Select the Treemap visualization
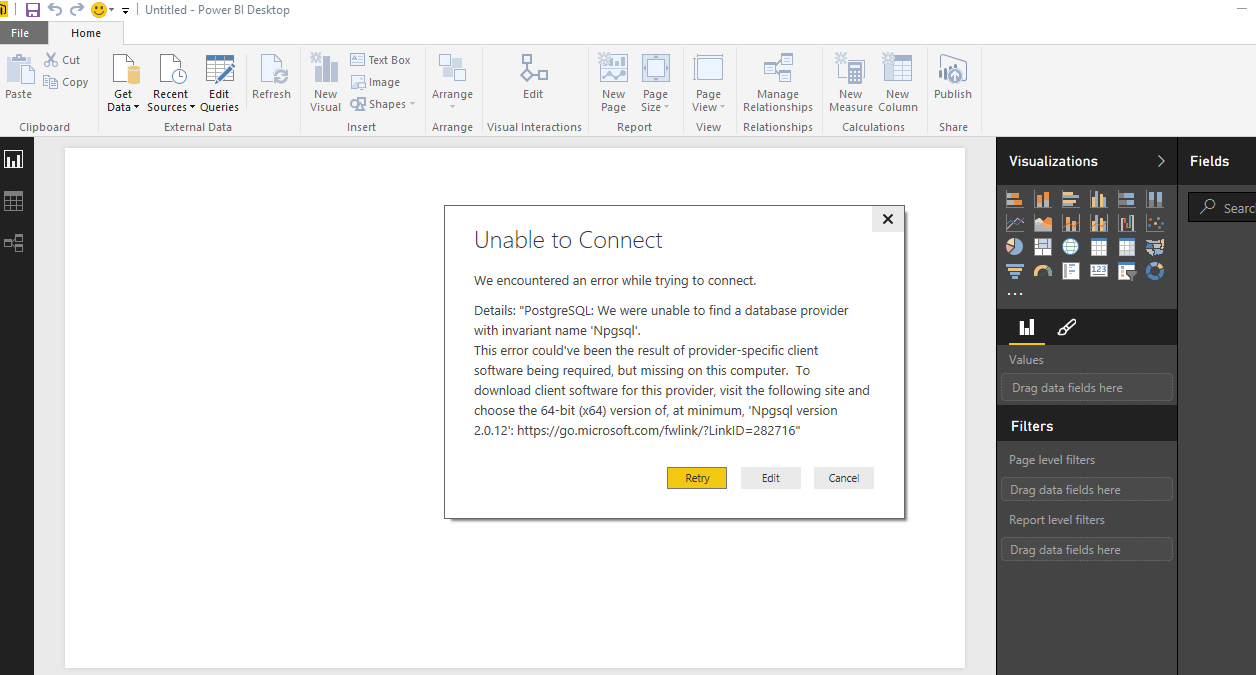 [1042, 246]
